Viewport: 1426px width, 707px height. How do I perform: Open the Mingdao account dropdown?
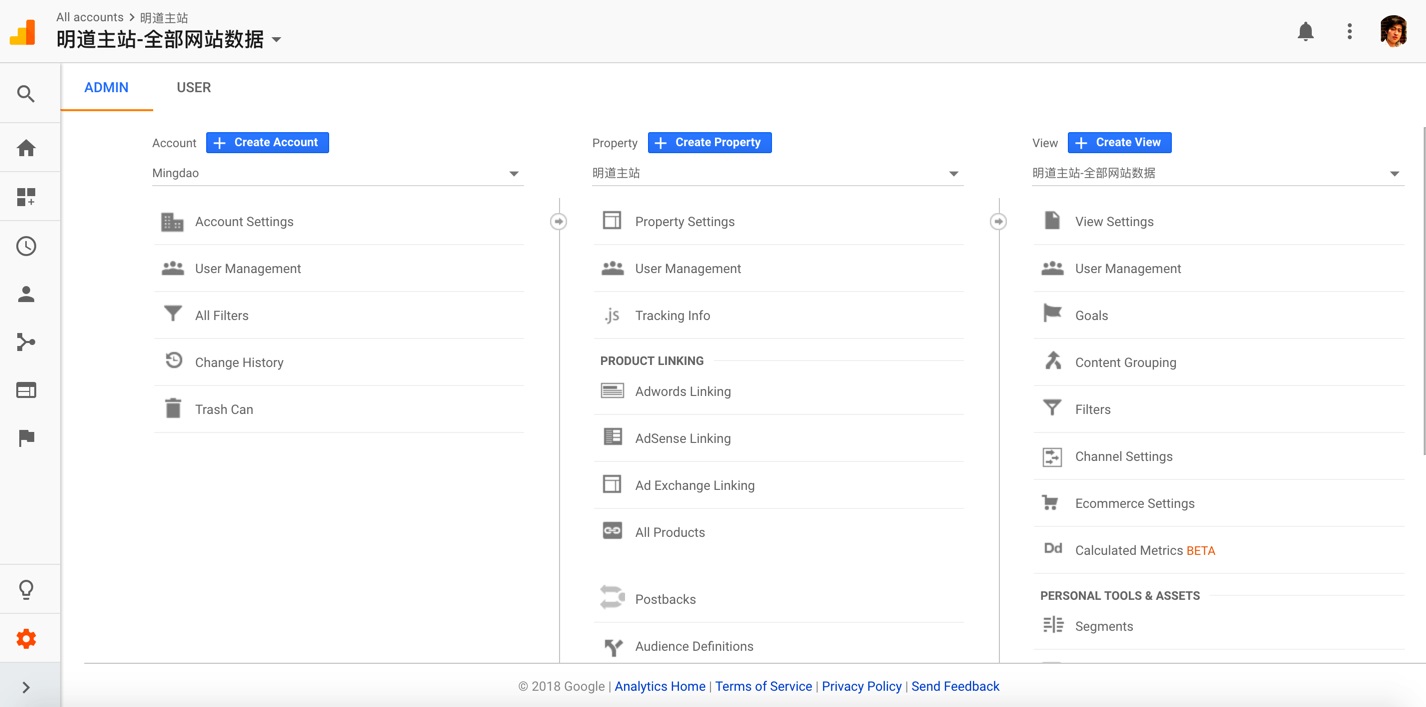337,173
